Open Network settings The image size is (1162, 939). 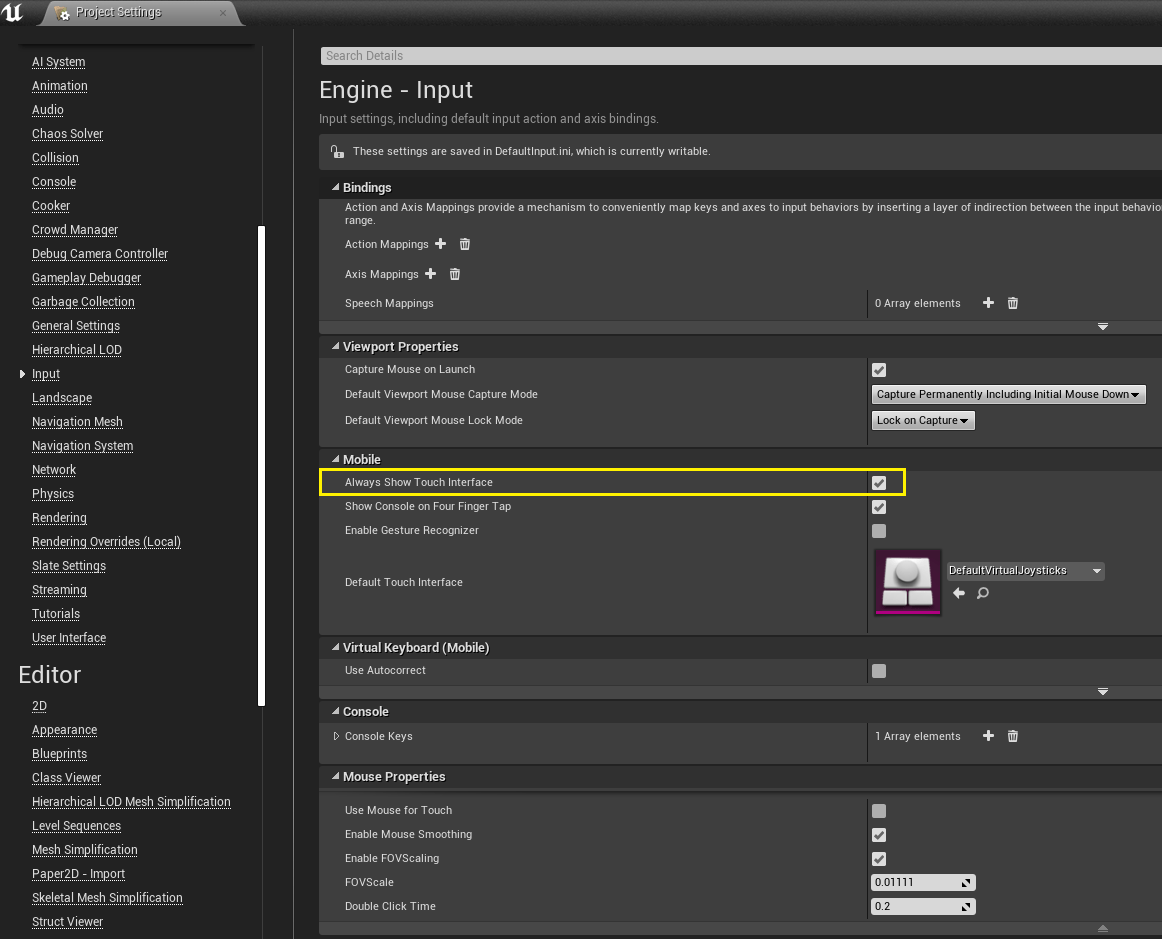tap(54, 470)
